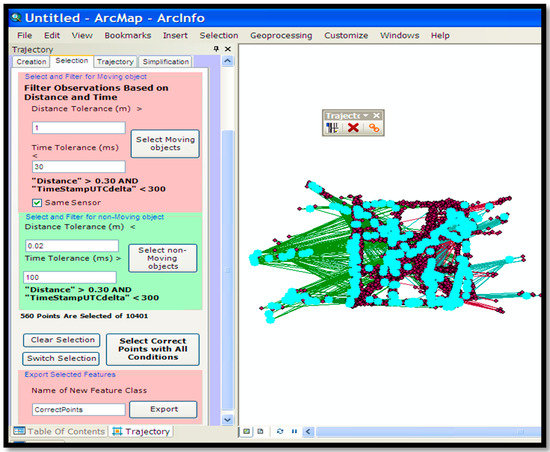The width and height of the screenshot is (550, 452).
Task: Open the Table Of Contents bottom tab
Action: tap(59, 431)
